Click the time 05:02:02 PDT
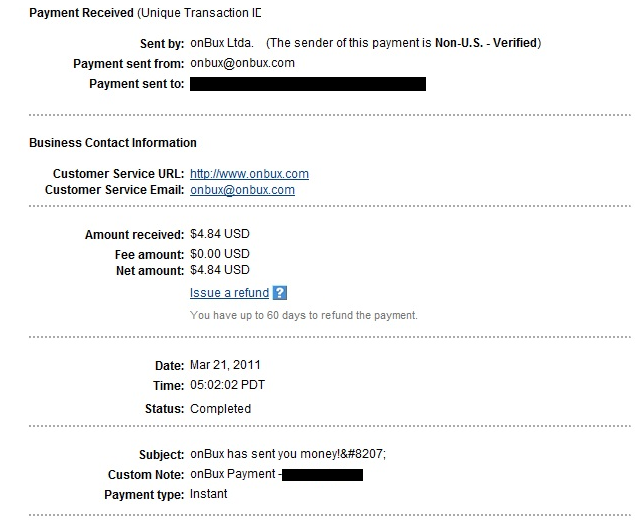 pos(227,385)
